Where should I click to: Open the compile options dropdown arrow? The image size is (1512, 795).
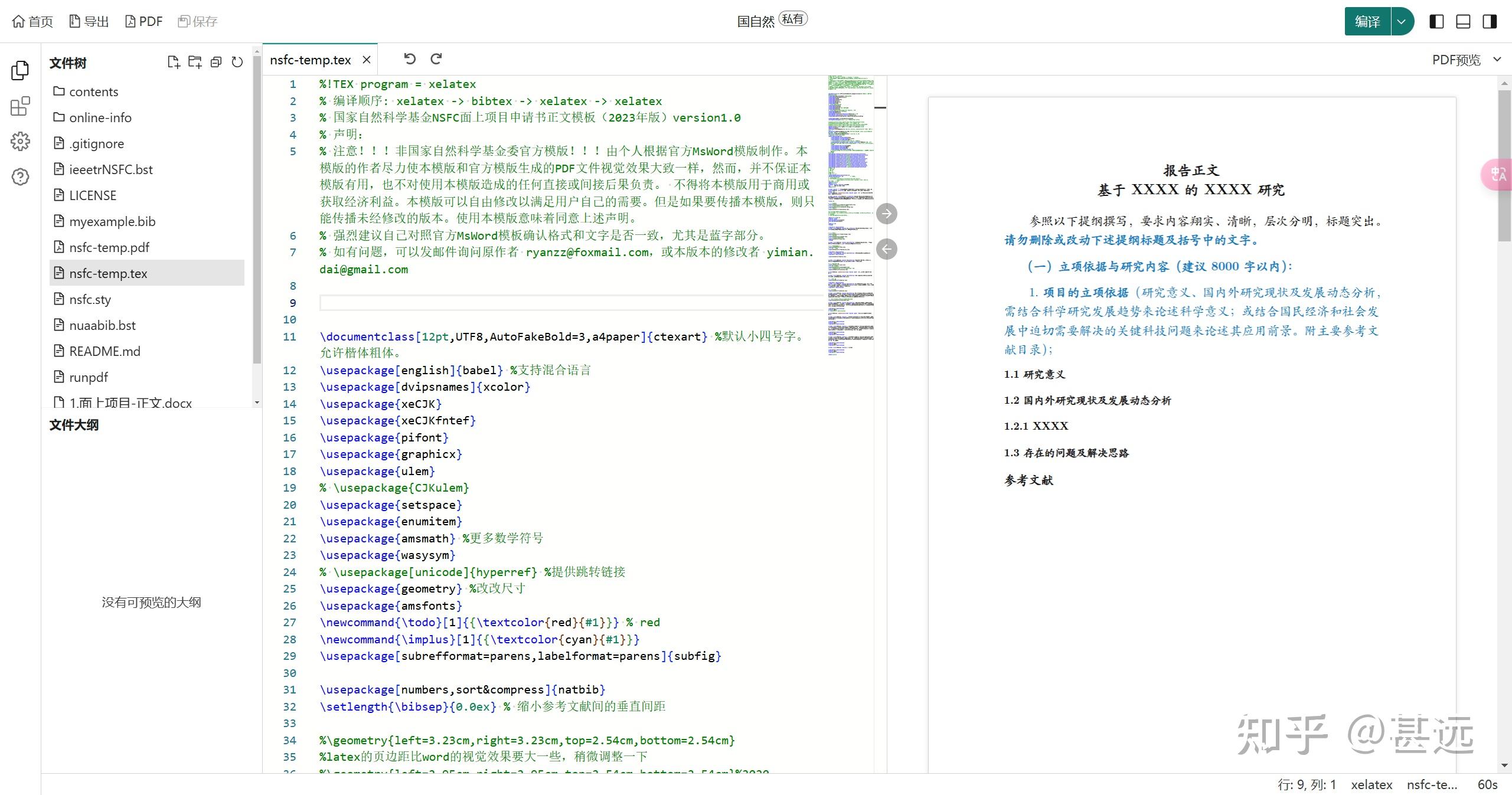click(1402, 22)
